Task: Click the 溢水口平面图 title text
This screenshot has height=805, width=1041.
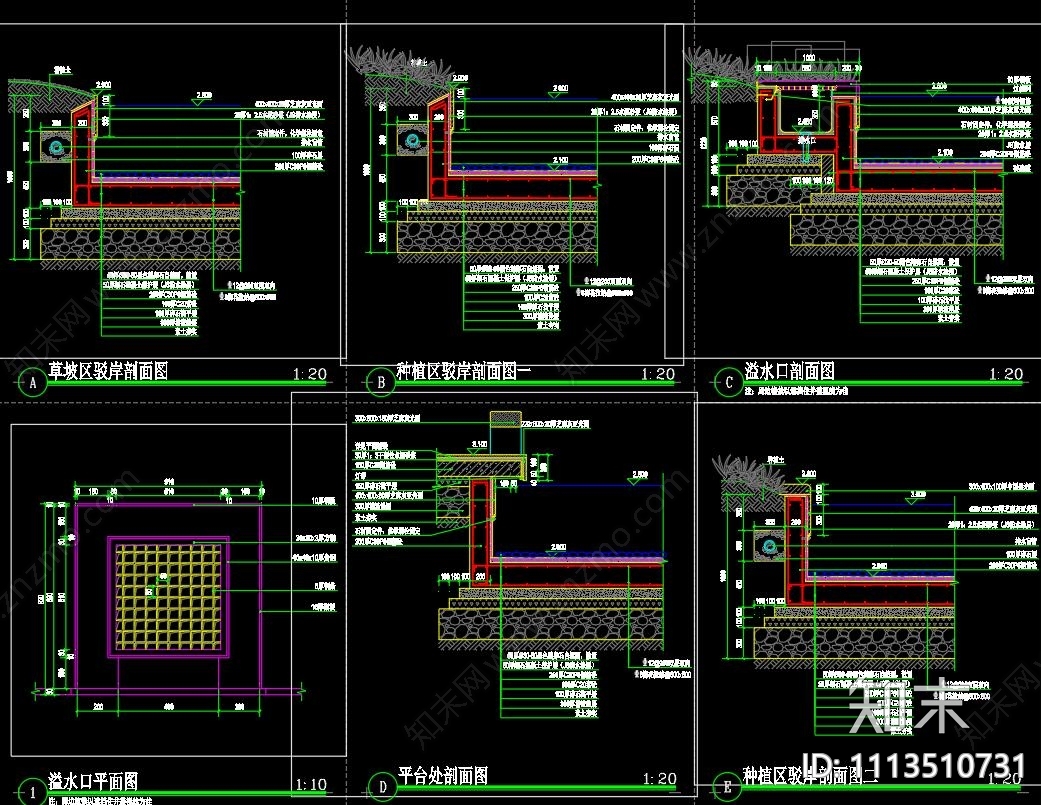Action: point(93,781)
